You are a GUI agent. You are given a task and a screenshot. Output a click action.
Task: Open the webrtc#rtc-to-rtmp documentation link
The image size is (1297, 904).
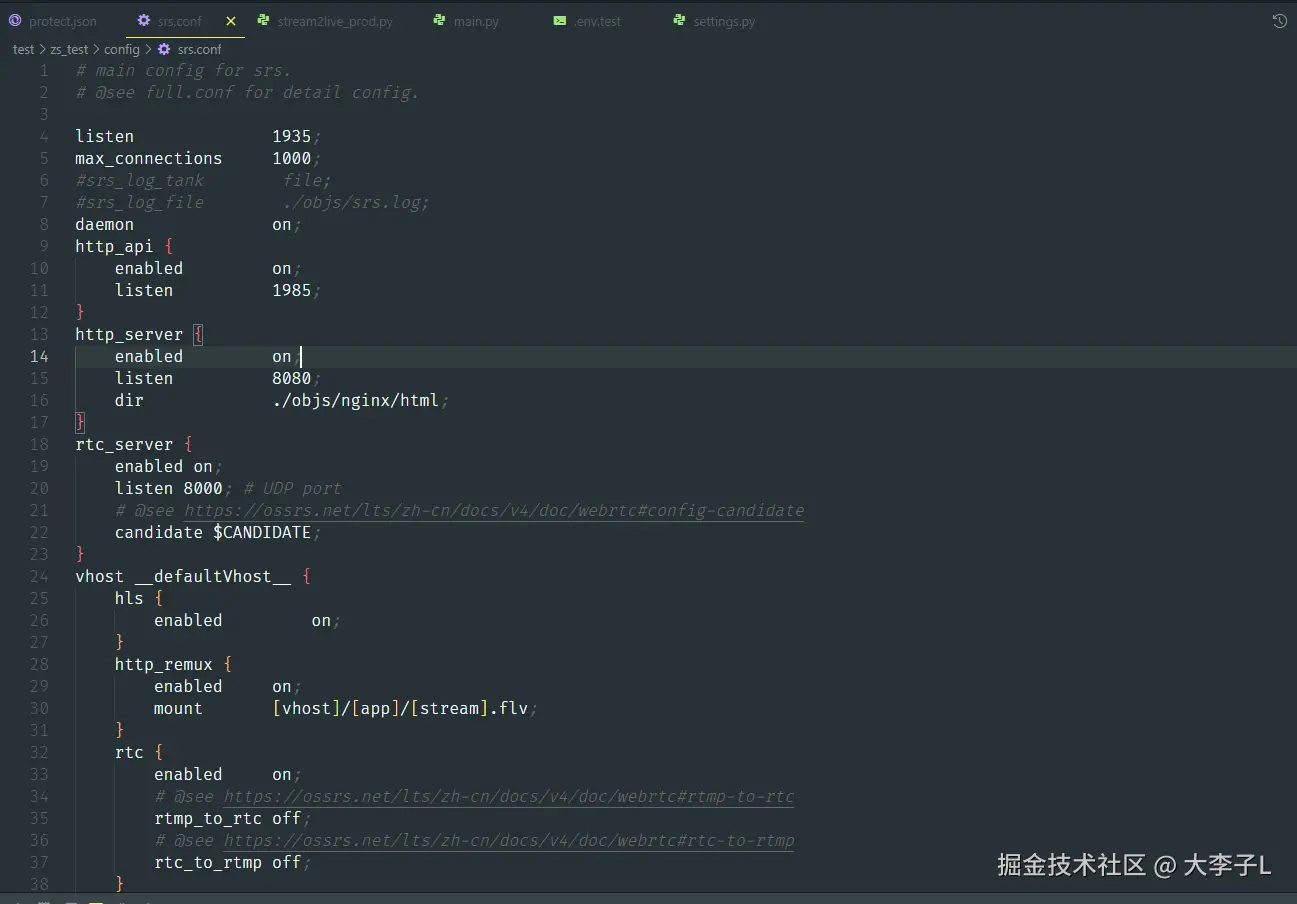click(x=509, y=840)
